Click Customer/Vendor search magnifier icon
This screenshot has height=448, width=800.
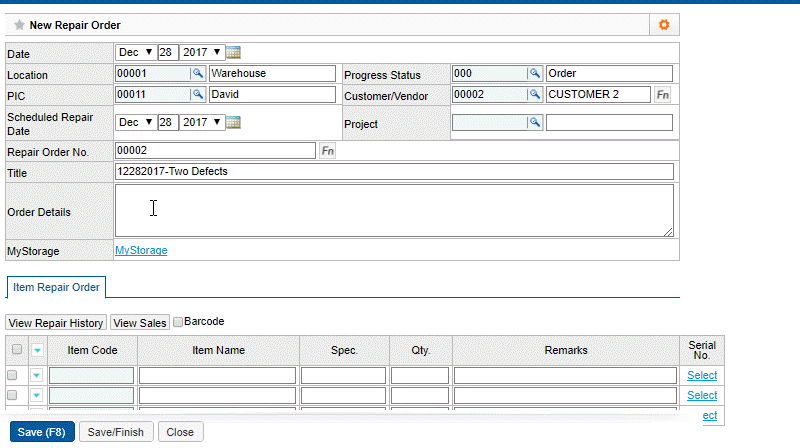coord(534,94)
